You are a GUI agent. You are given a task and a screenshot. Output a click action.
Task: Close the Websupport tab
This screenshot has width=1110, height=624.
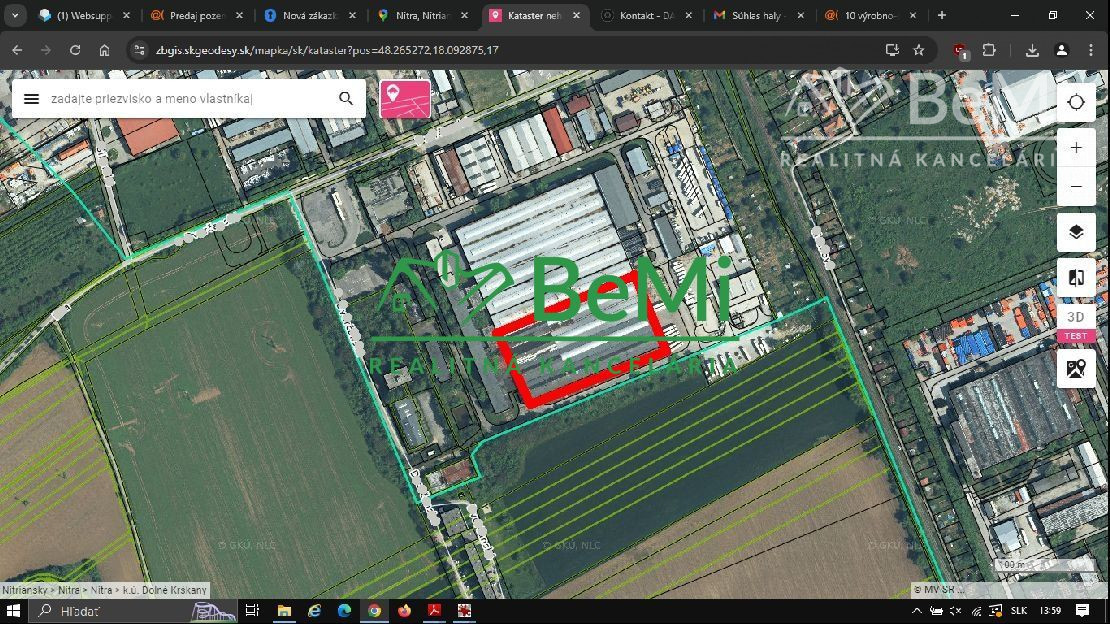[x=127, y=15]
